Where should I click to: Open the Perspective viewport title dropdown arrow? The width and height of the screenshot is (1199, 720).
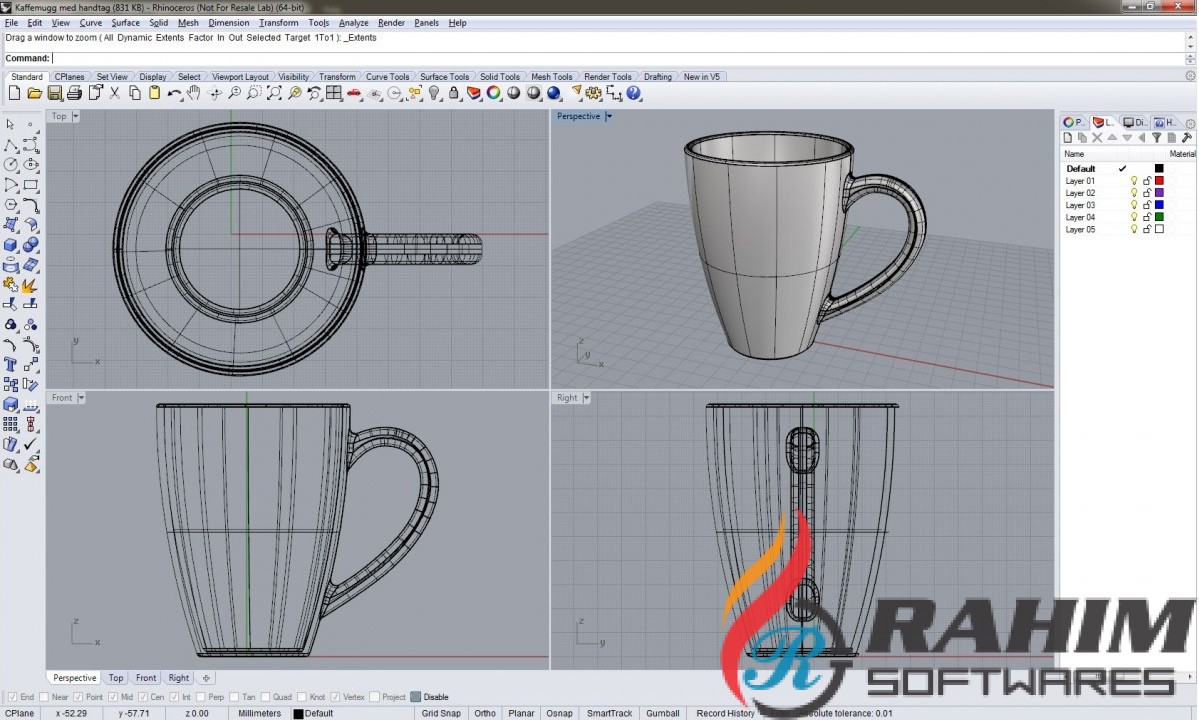(609, 116)
